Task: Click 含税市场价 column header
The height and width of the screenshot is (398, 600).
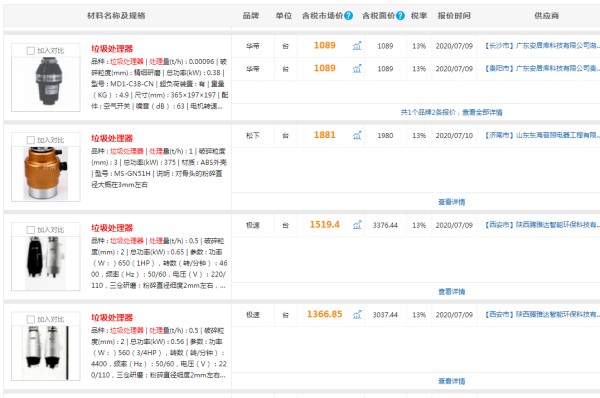Action: coord(322,16)
